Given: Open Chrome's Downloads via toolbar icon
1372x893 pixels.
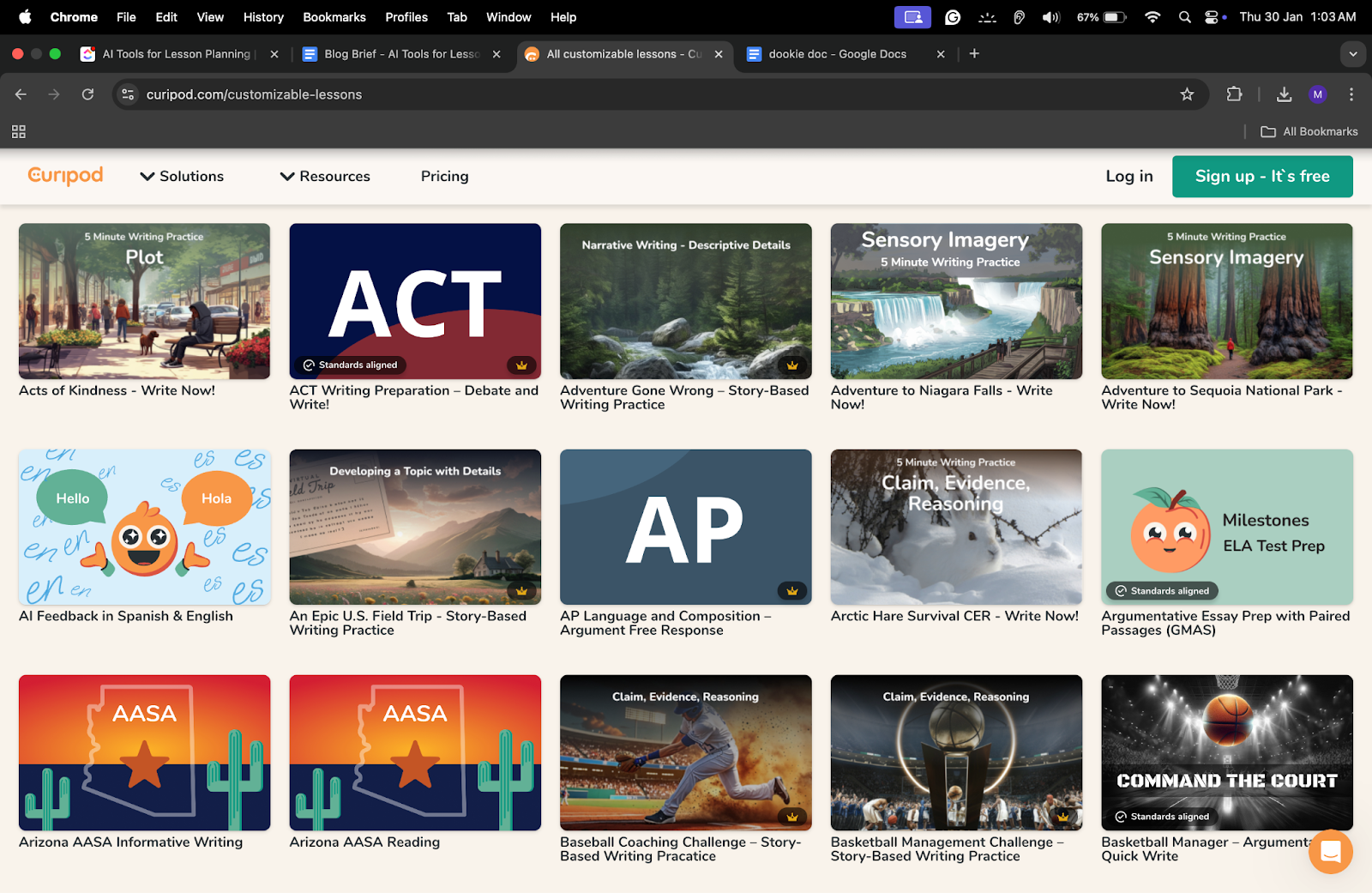Looking at the screenshot, I should [1284, 94].
